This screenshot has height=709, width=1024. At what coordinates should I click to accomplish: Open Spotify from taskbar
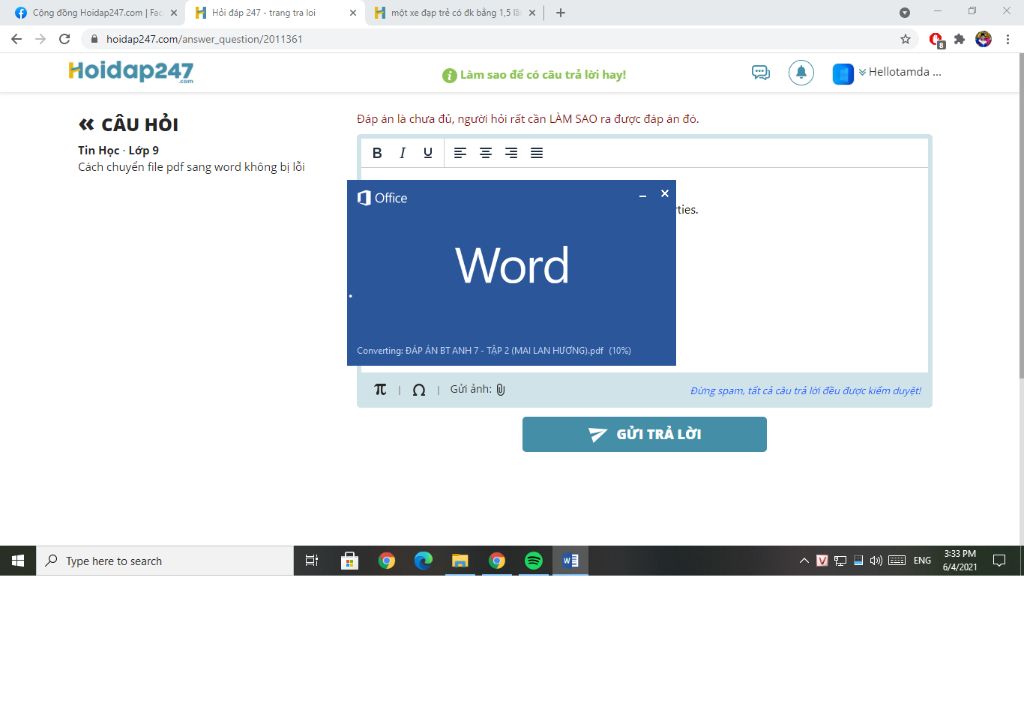click(x=534, y=561)
